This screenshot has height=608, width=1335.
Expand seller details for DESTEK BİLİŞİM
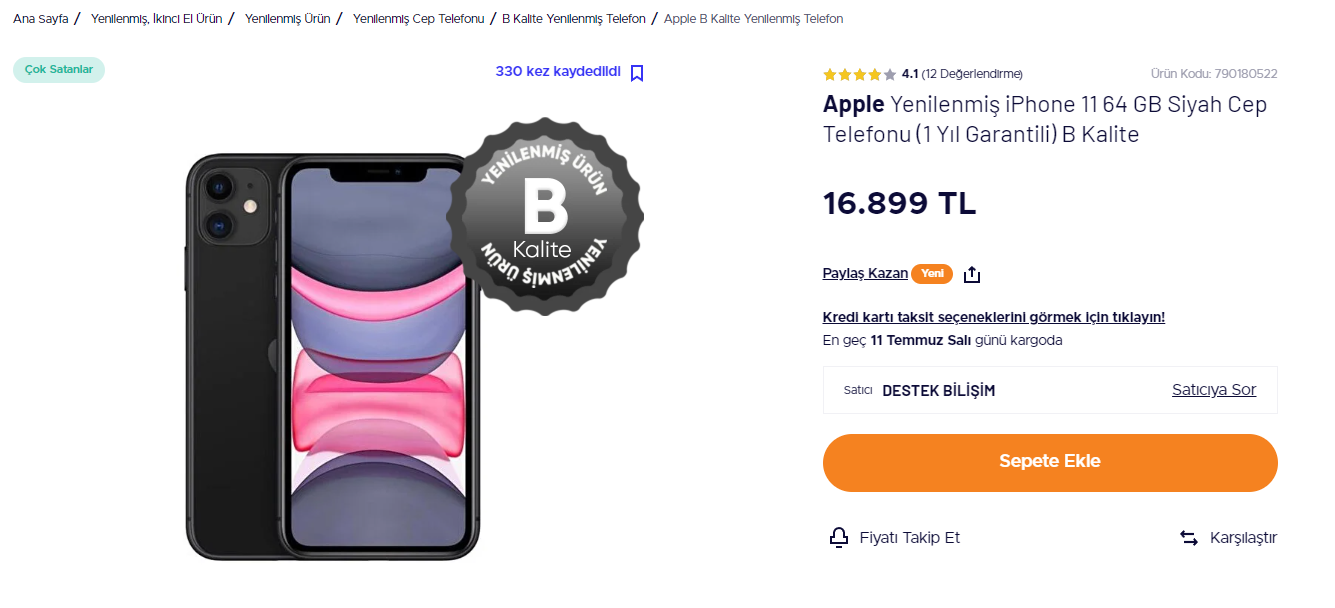click(937, 390)
